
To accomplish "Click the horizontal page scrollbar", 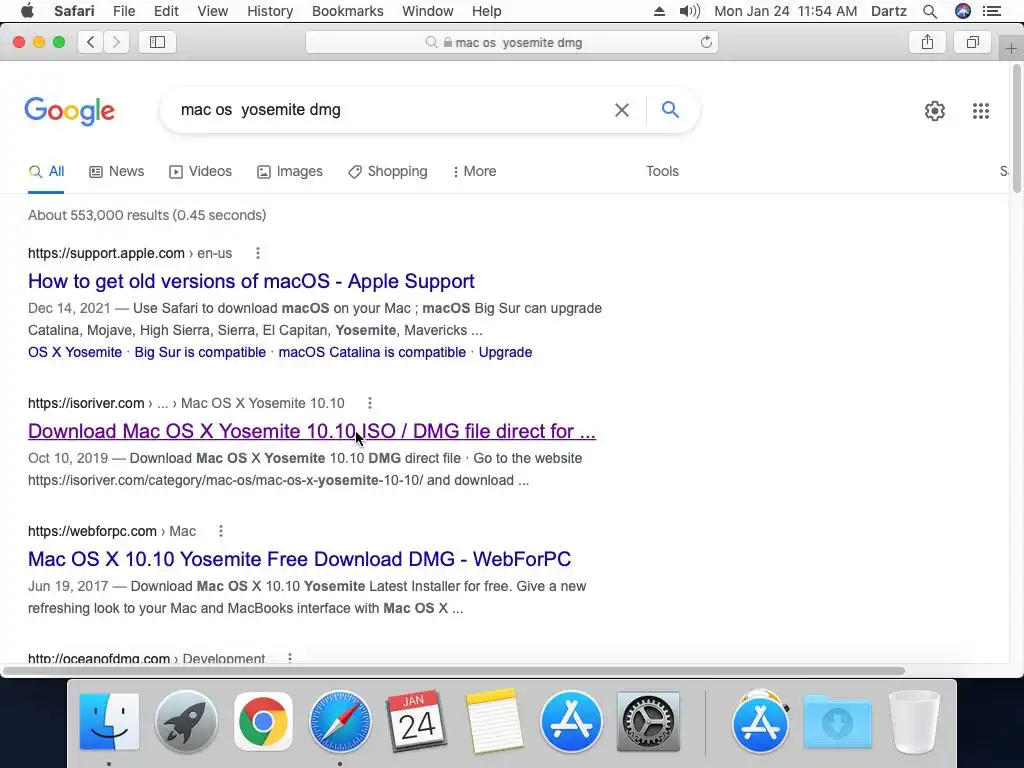I will 454,671.
